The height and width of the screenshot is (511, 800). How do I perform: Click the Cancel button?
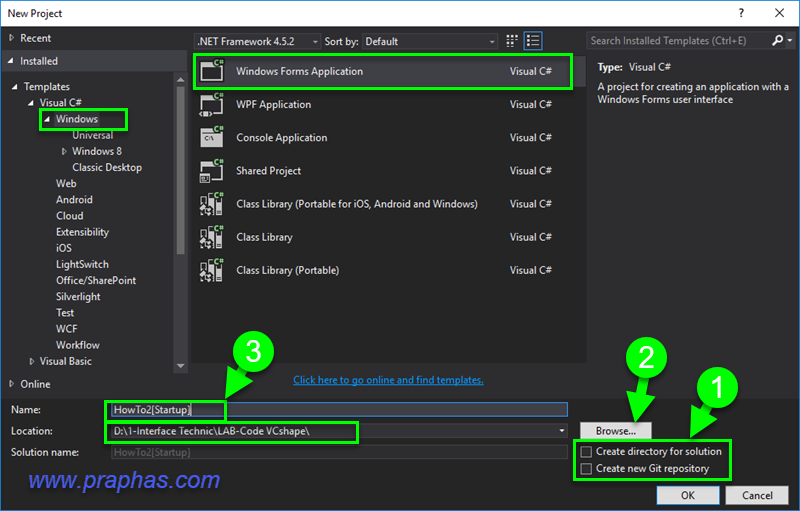click(x=757, y=495)
